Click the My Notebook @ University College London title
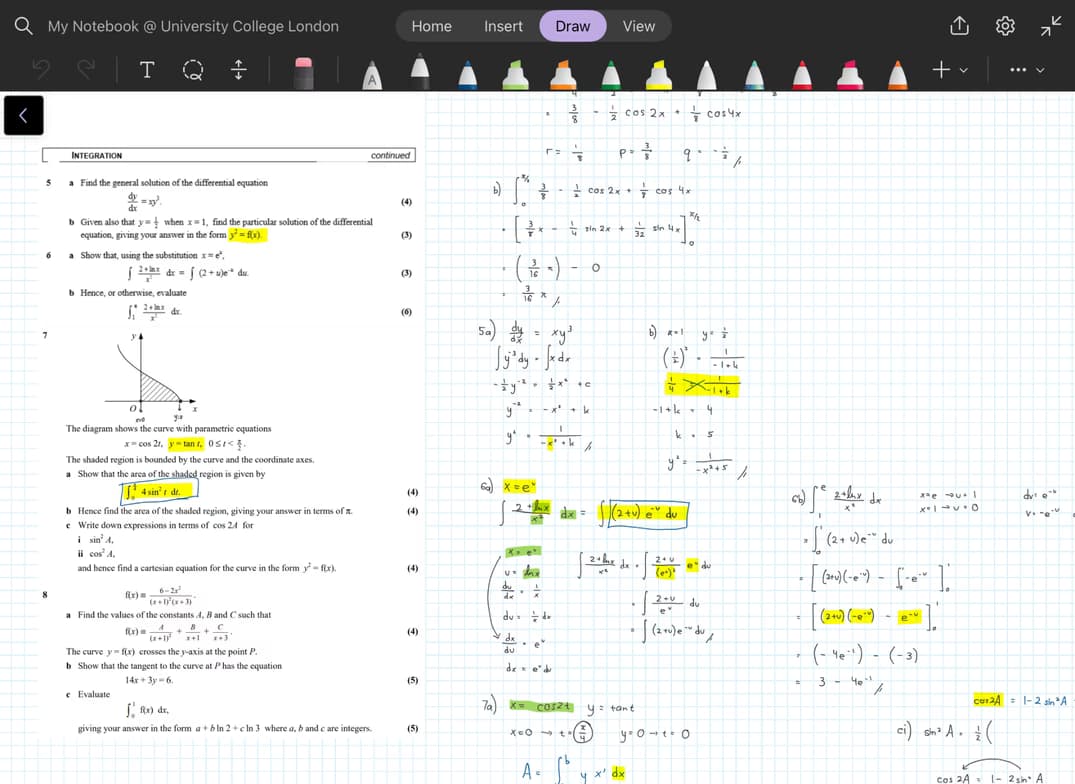Viewport: 1075px width, 784px height. 193,26
